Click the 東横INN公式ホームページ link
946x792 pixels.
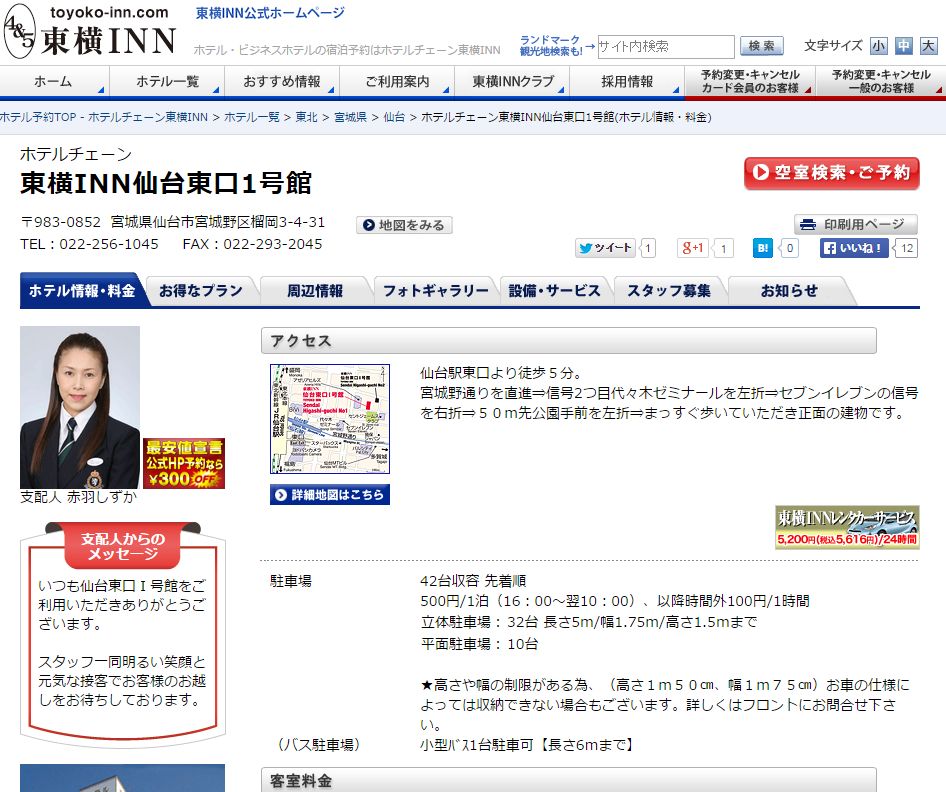click(x=270, y=13)
